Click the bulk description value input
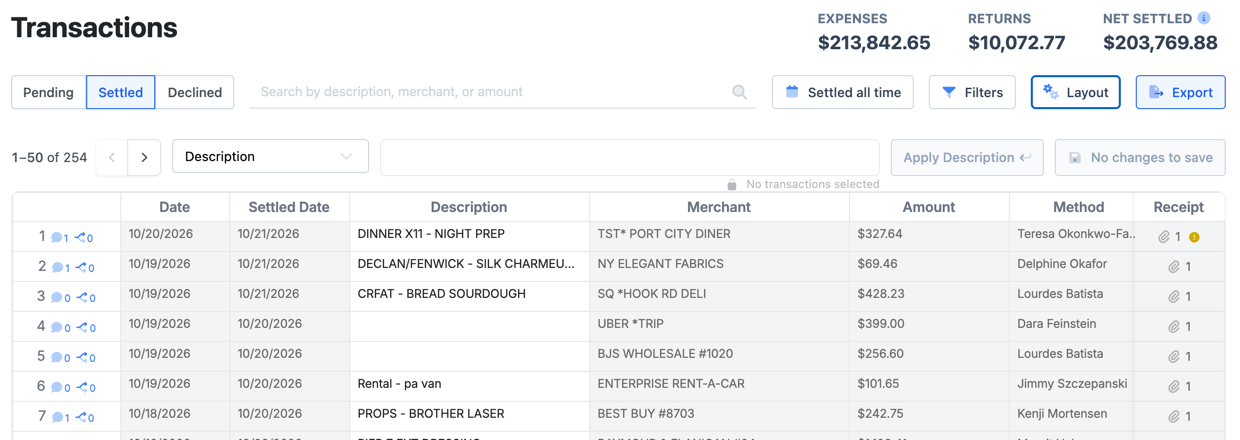This screenshot has height=440, width=1240. click(630, 157)
